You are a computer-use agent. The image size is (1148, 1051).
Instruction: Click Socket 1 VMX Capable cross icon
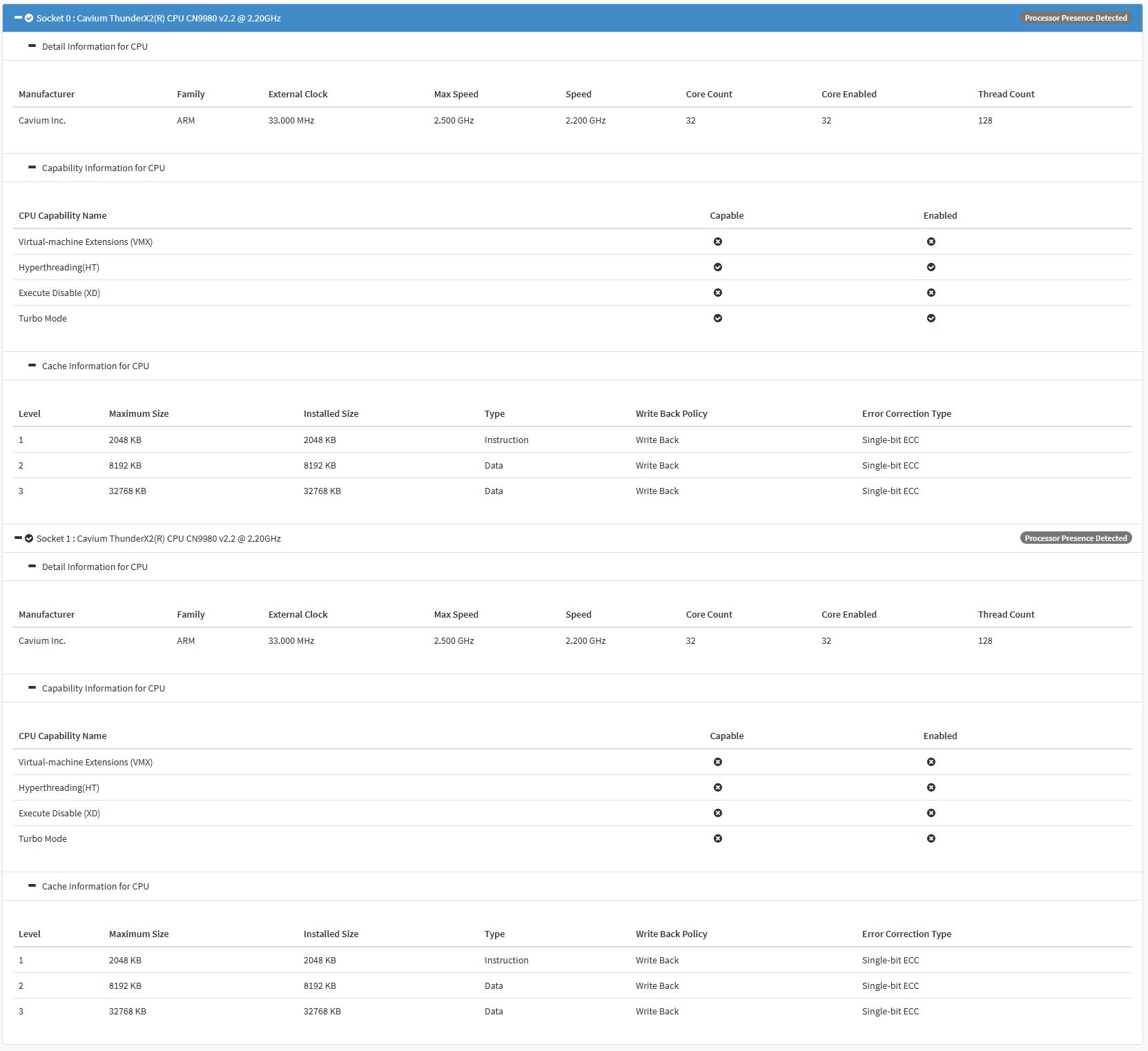(718, 762)
